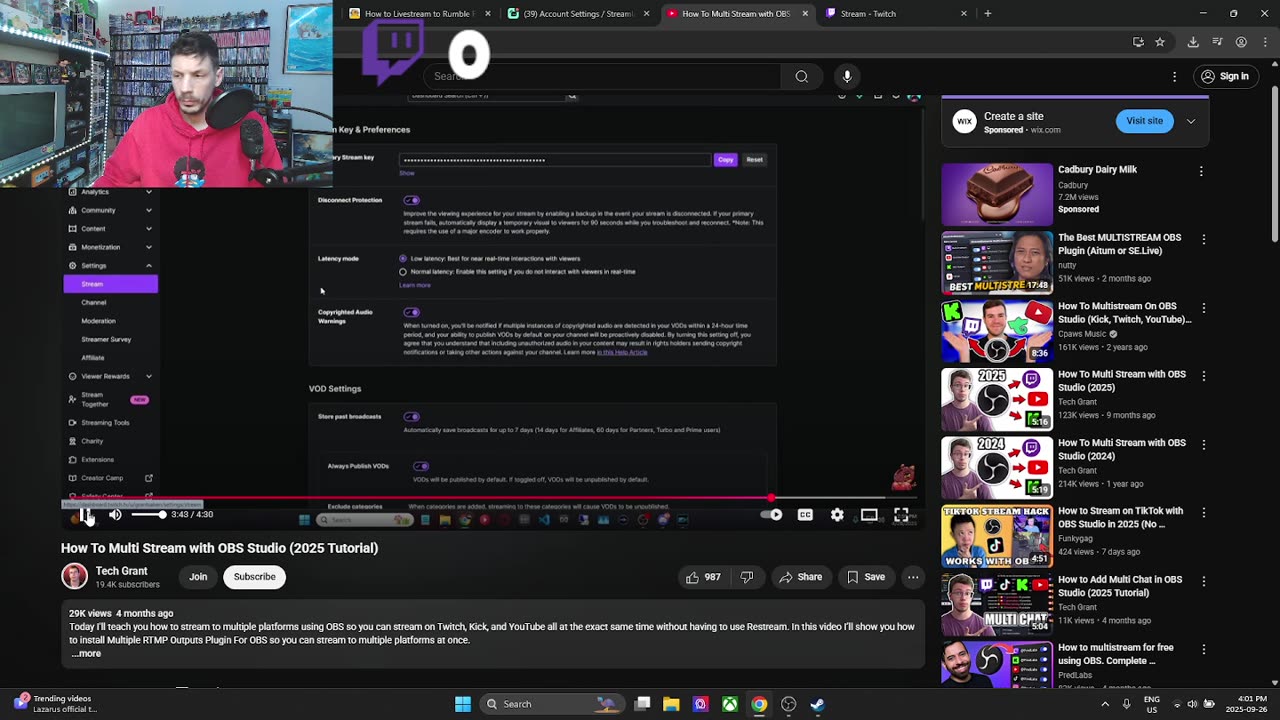Expand video description with ...more
The image size is (1280, 720).
coord(86,653)
